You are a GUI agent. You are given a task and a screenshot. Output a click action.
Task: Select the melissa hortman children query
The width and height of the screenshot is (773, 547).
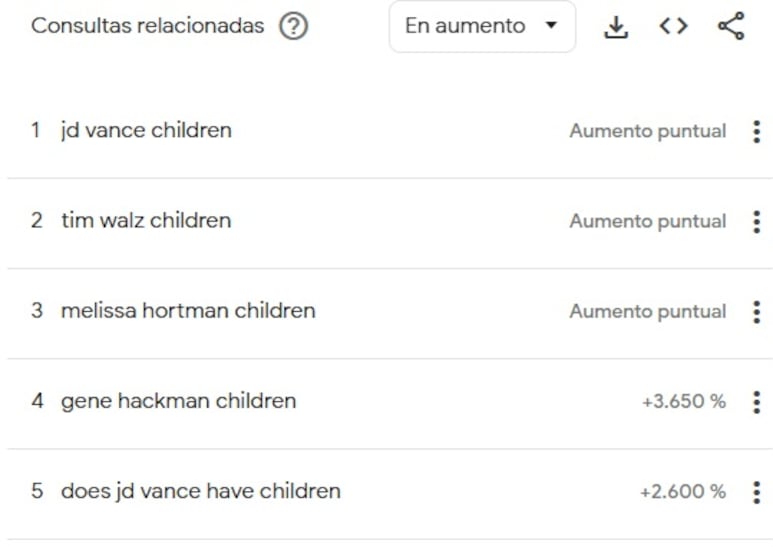[188, 310]
